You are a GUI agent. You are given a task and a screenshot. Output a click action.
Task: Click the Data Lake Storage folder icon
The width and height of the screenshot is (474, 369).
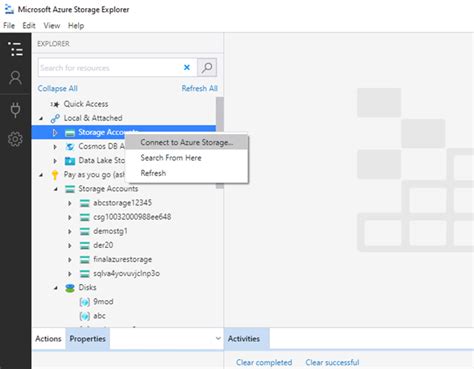click(70, 161)
